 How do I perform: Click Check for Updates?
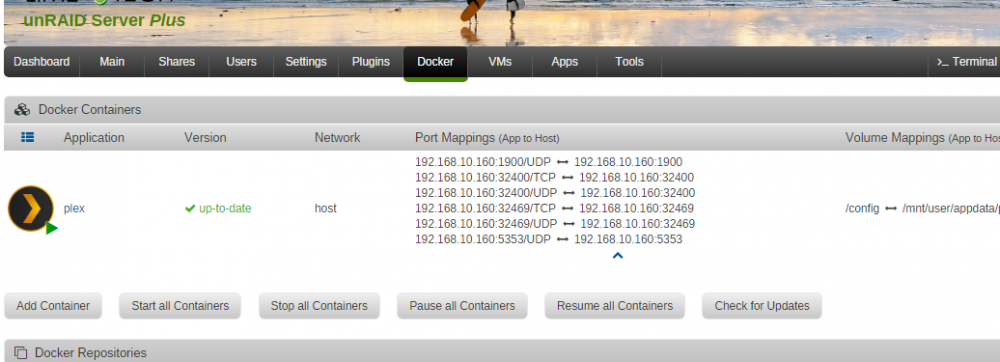click(762, 306)
